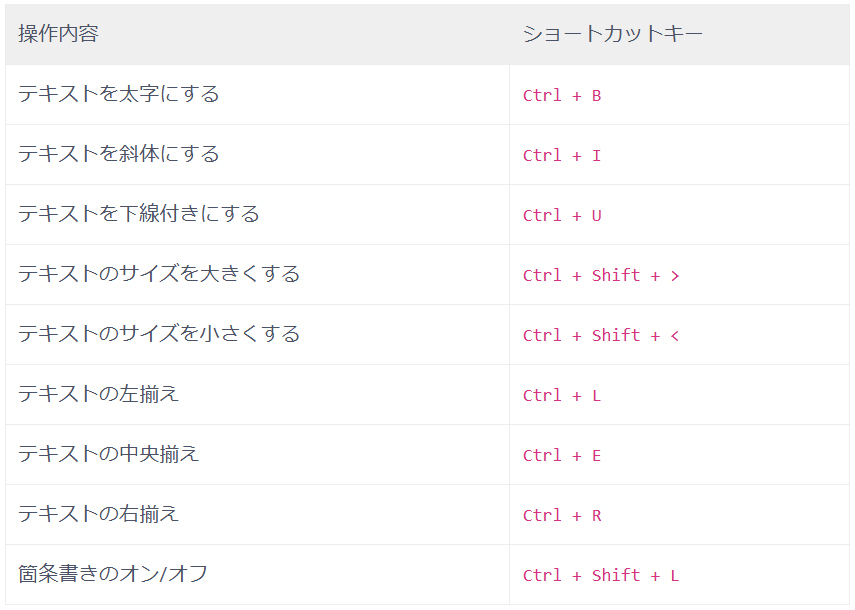This screenshot has height=610, width=855.
Task: Click the Ctrl + B shortcut code
Action: tap(562, 96)
